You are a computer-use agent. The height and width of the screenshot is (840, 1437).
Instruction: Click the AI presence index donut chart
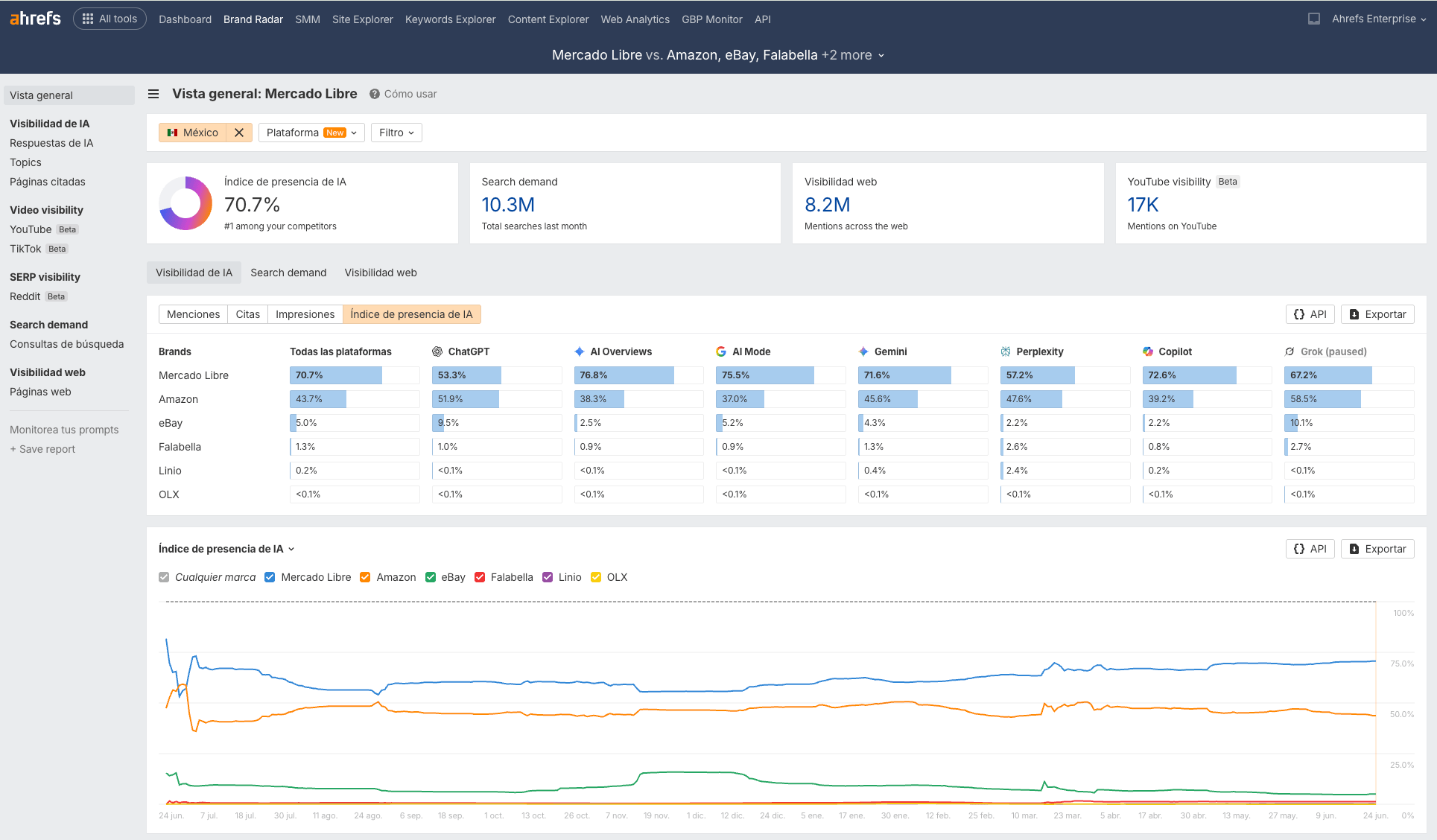point(185,203)
